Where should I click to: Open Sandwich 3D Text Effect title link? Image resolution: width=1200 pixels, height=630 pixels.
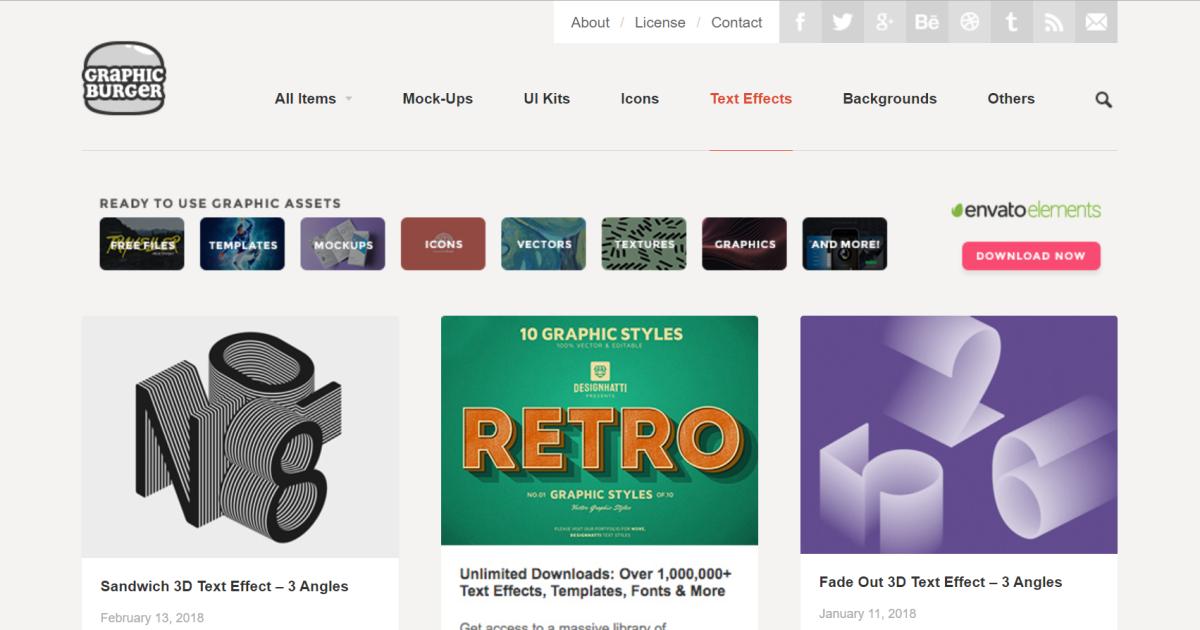click(x=225, y=586)
